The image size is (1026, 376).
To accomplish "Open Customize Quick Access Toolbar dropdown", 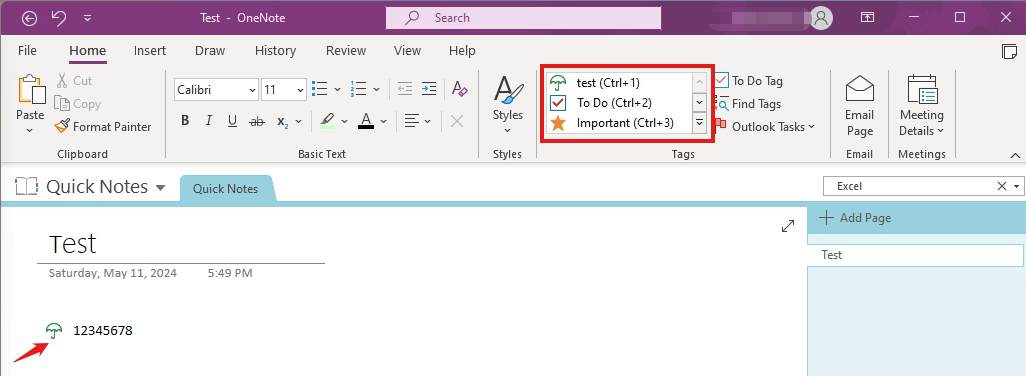I will (x=88, y=18).
